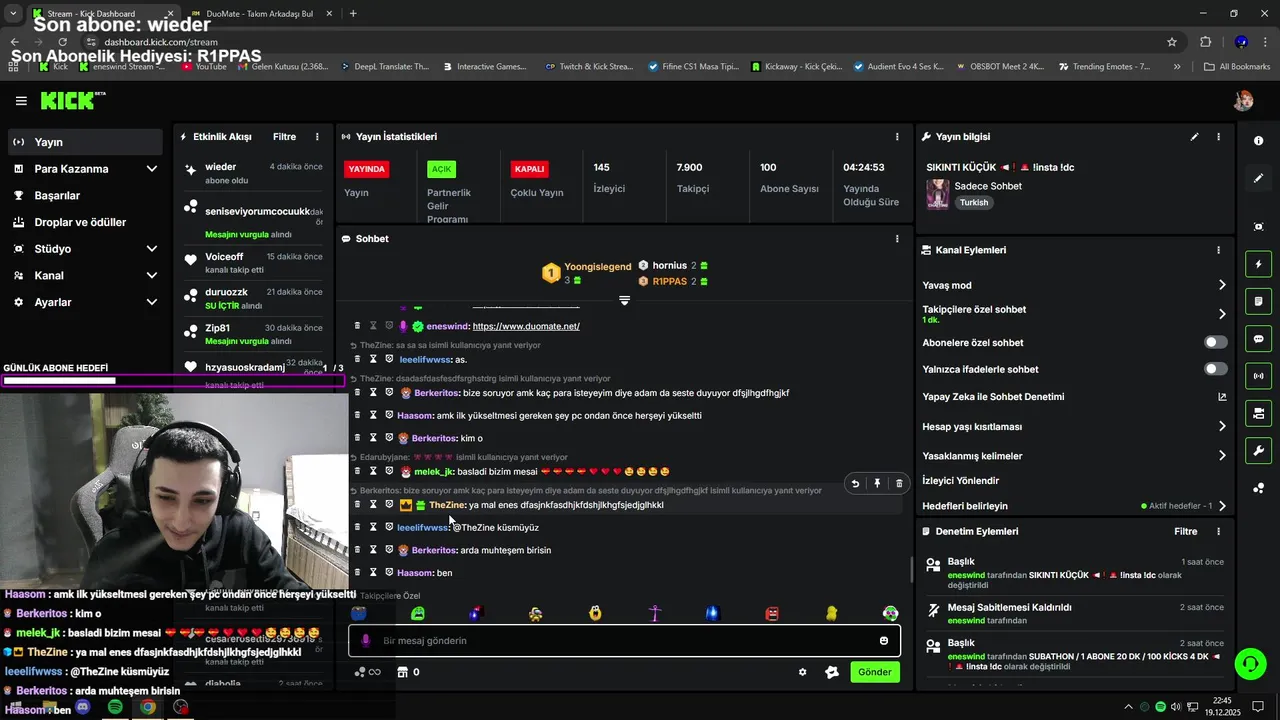Open the profile avatar menu
The image size is (1280, 720).
(1244, 101)
